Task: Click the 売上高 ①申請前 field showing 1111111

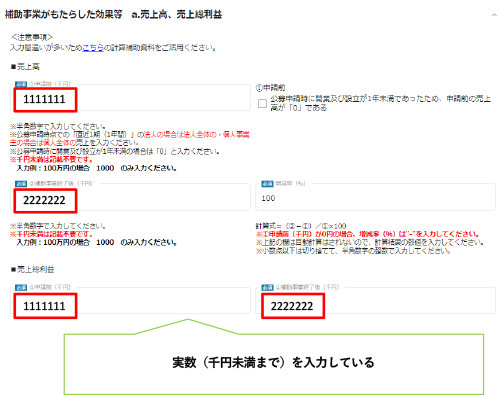Action: (130, 98)
